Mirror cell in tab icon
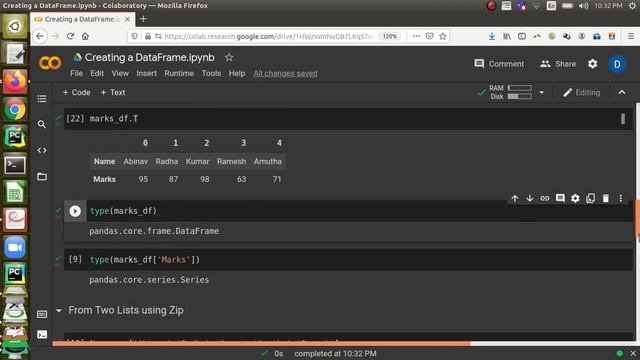Viewport: 640px width, 360px height. 590,198
